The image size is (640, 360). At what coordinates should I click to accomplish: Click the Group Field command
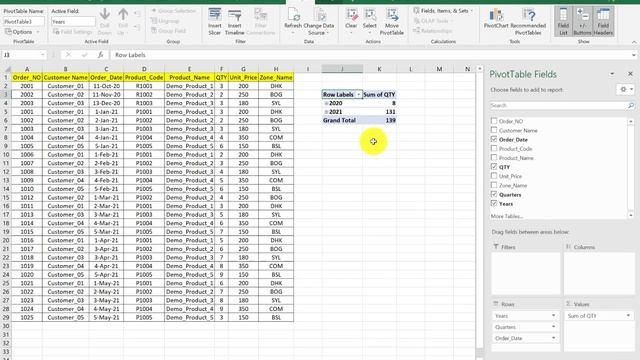pyautogui.click(x=168, y=31)
